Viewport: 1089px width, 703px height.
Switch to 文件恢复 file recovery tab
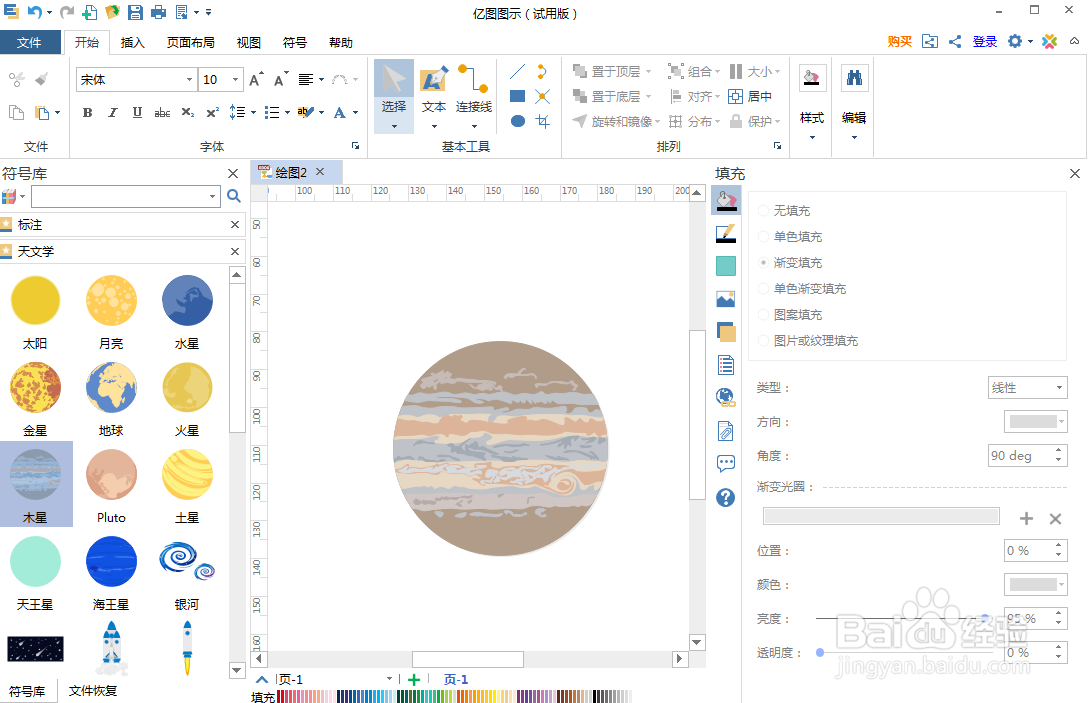click(92, 691)
